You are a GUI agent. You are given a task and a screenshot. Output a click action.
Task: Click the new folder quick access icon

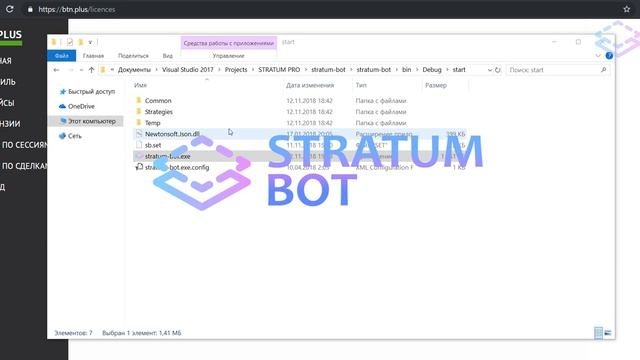point(80,42)
